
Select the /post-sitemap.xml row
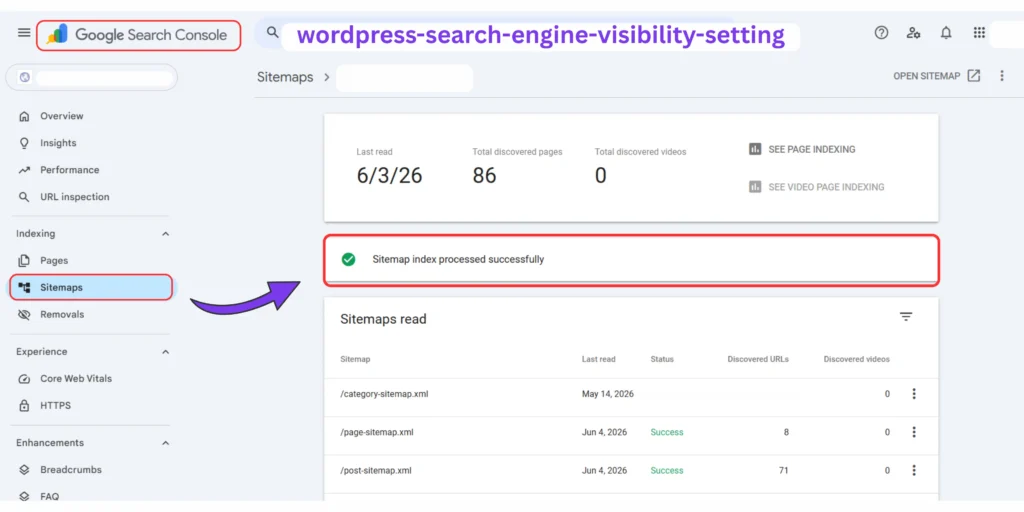[x=631, y=470]
